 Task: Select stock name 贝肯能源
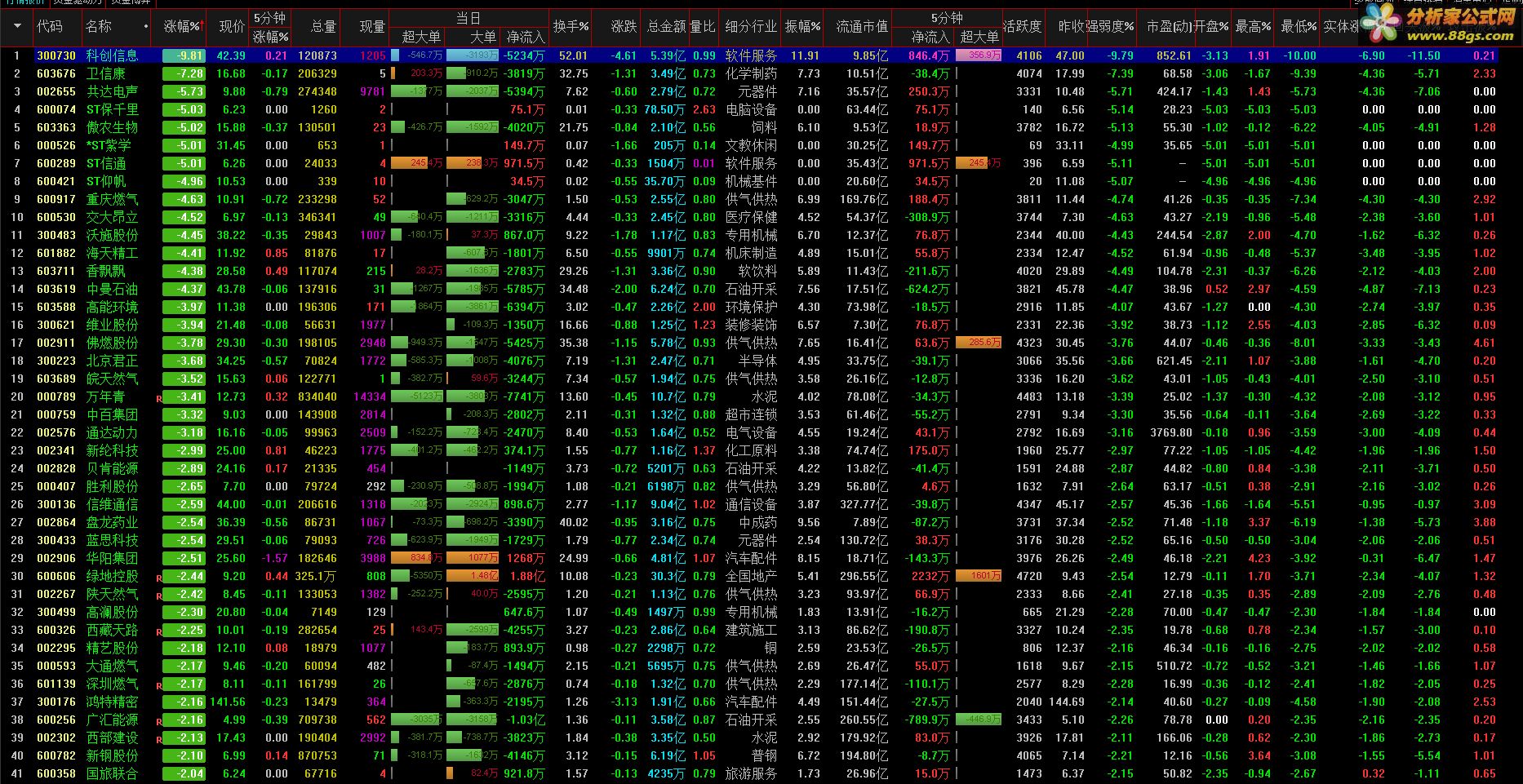[112, 468]
